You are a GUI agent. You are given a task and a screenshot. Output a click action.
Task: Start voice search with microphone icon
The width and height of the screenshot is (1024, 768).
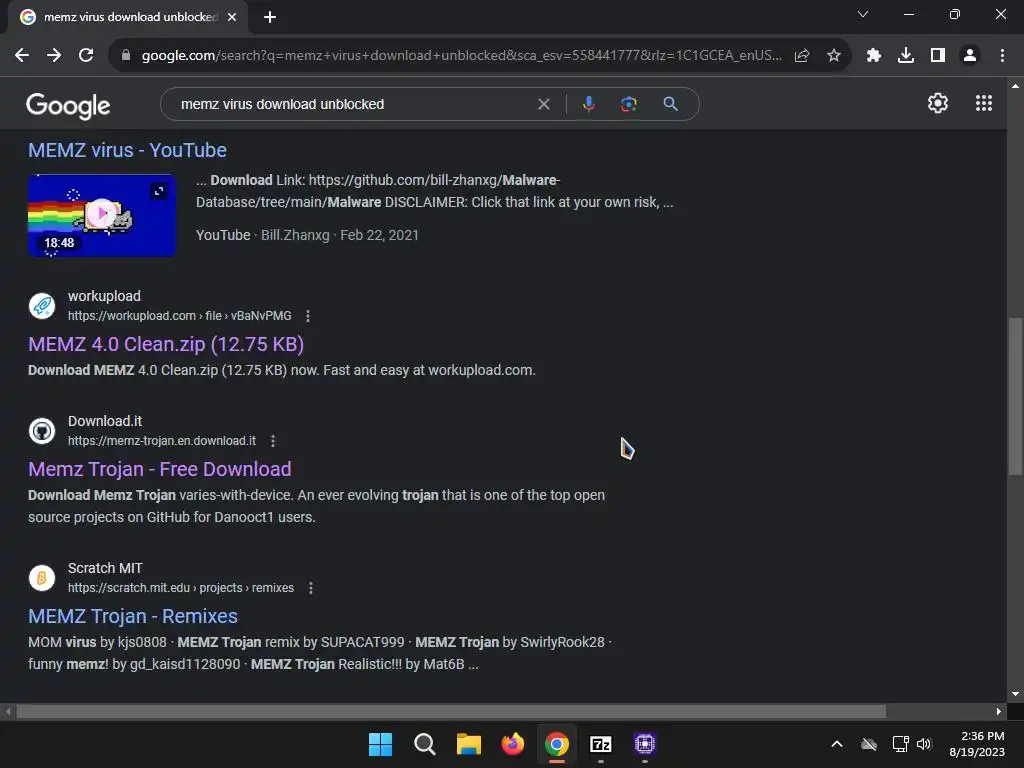[589, 104]
